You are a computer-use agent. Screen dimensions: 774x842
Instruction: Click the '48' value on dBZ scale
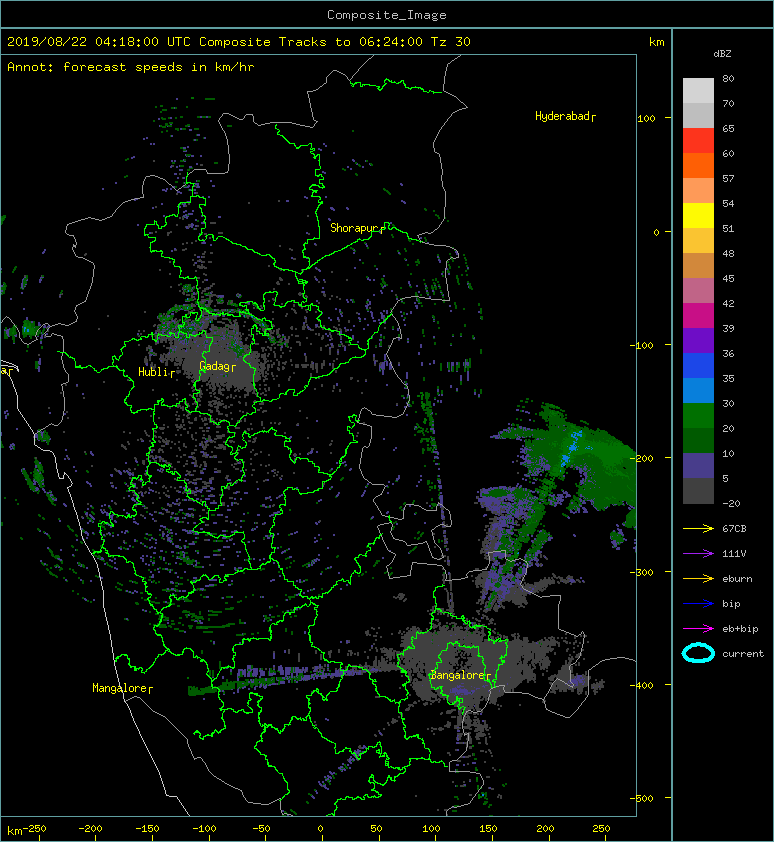[x=728, y=253]
